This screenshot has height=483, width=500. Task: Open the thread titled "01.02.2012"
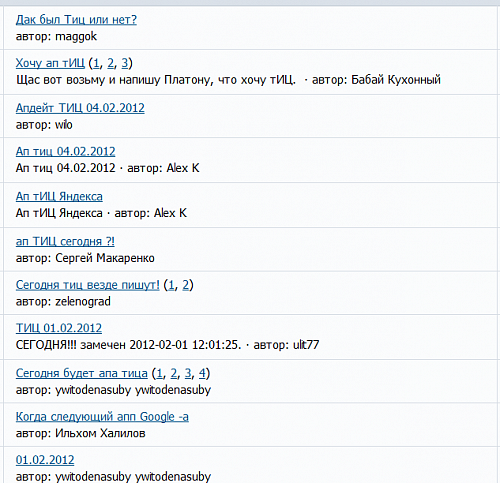point(45,460)
